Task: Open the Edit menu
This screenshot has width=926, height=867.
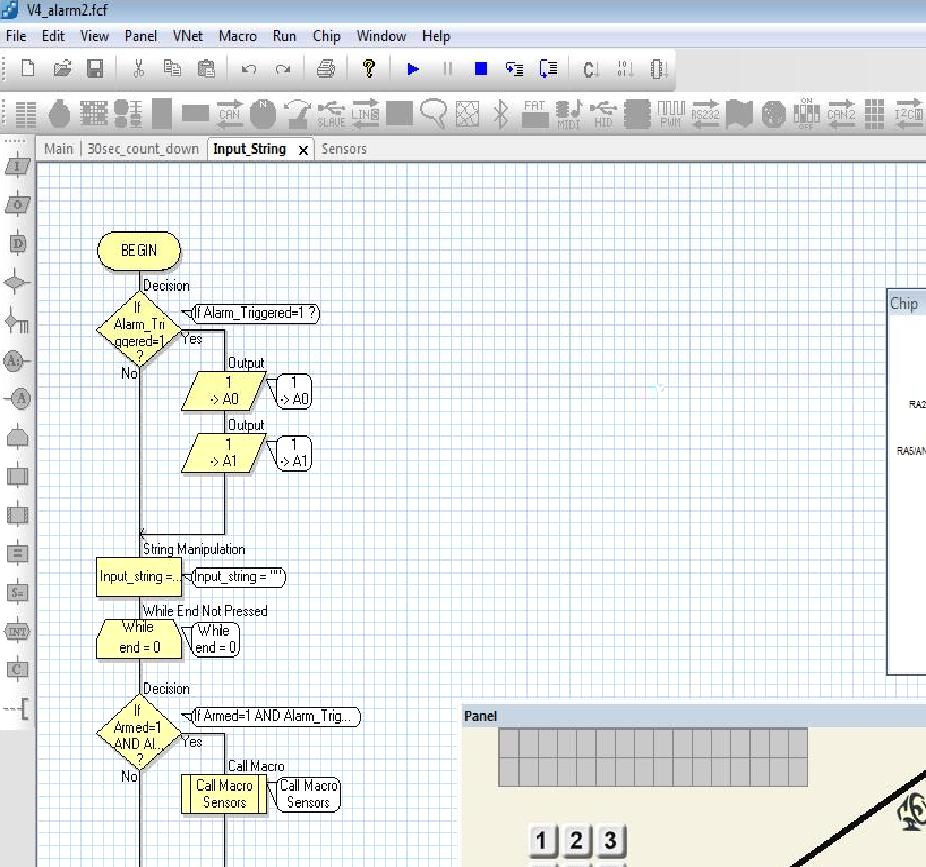Action: [53, 36]
